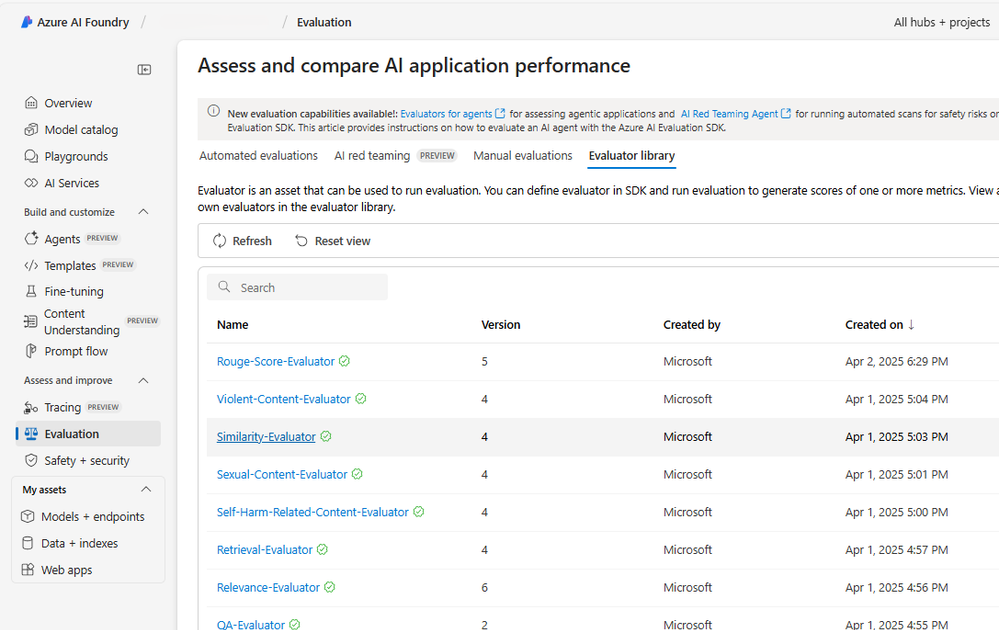Click the Model catalog icon in sidebar
The width and height of the screenshot is (999, 630).
(x=31, y=129)
